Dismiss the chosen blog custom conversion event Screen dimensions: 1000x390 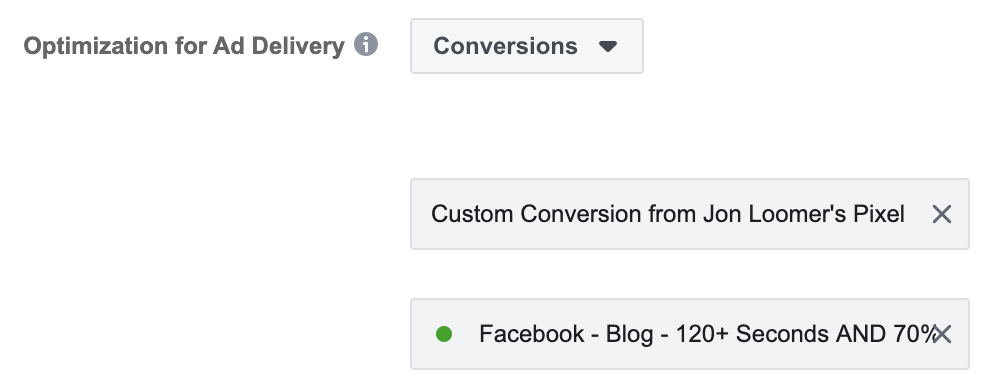click(942, 334)
